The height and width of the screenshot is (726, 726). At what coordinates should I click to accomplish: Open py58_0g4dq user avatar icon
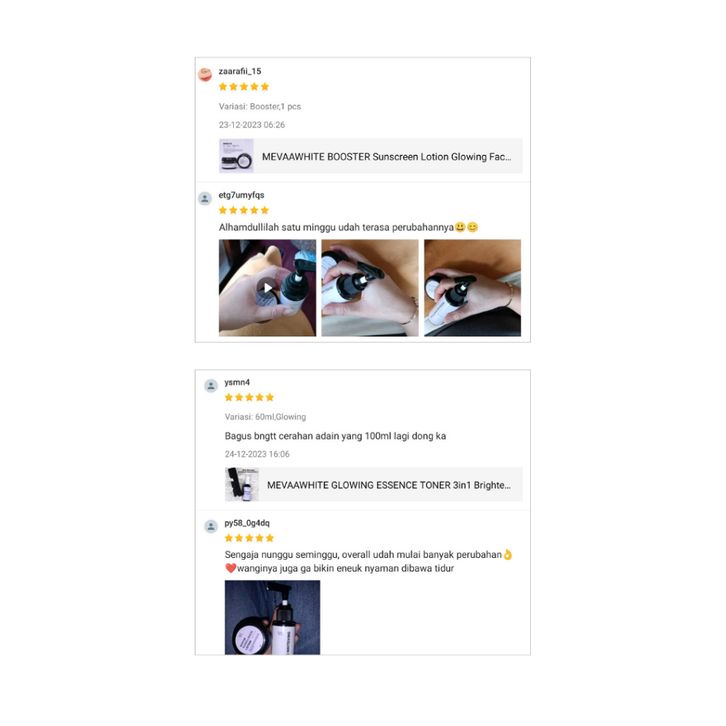point(211,526)
